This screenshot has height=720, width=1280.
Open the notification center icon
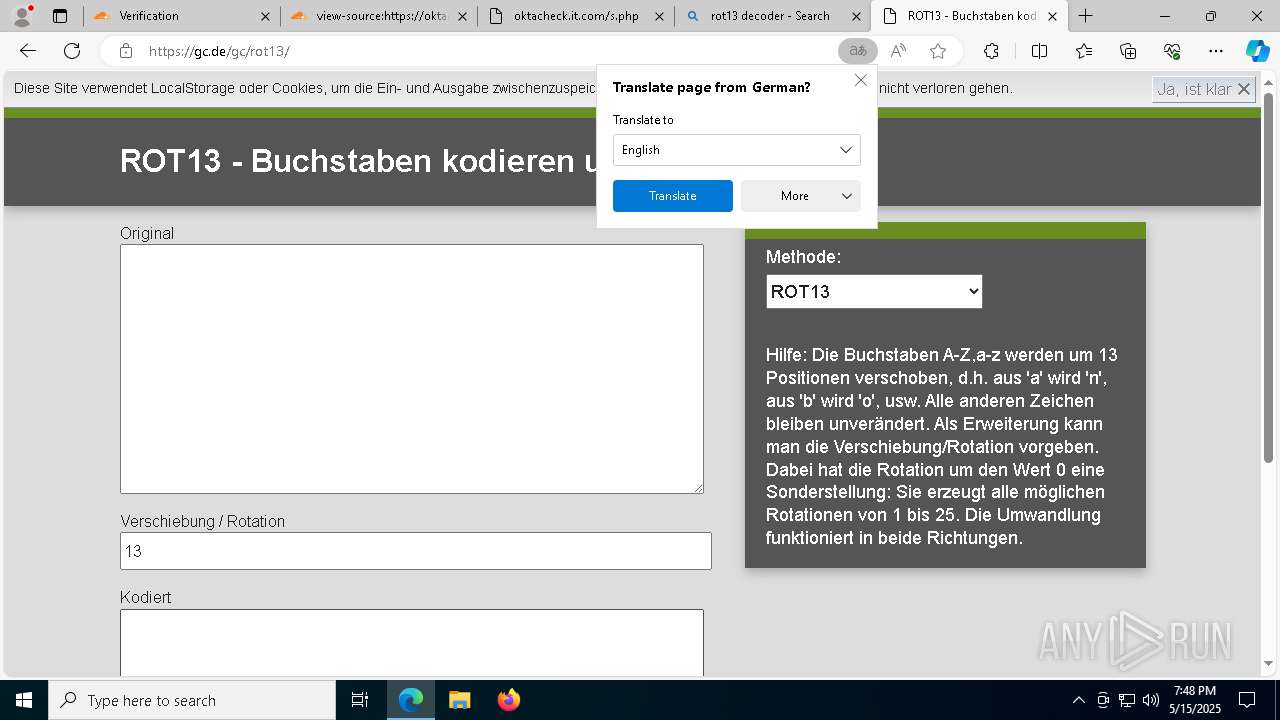click(x=1247, y=700)
